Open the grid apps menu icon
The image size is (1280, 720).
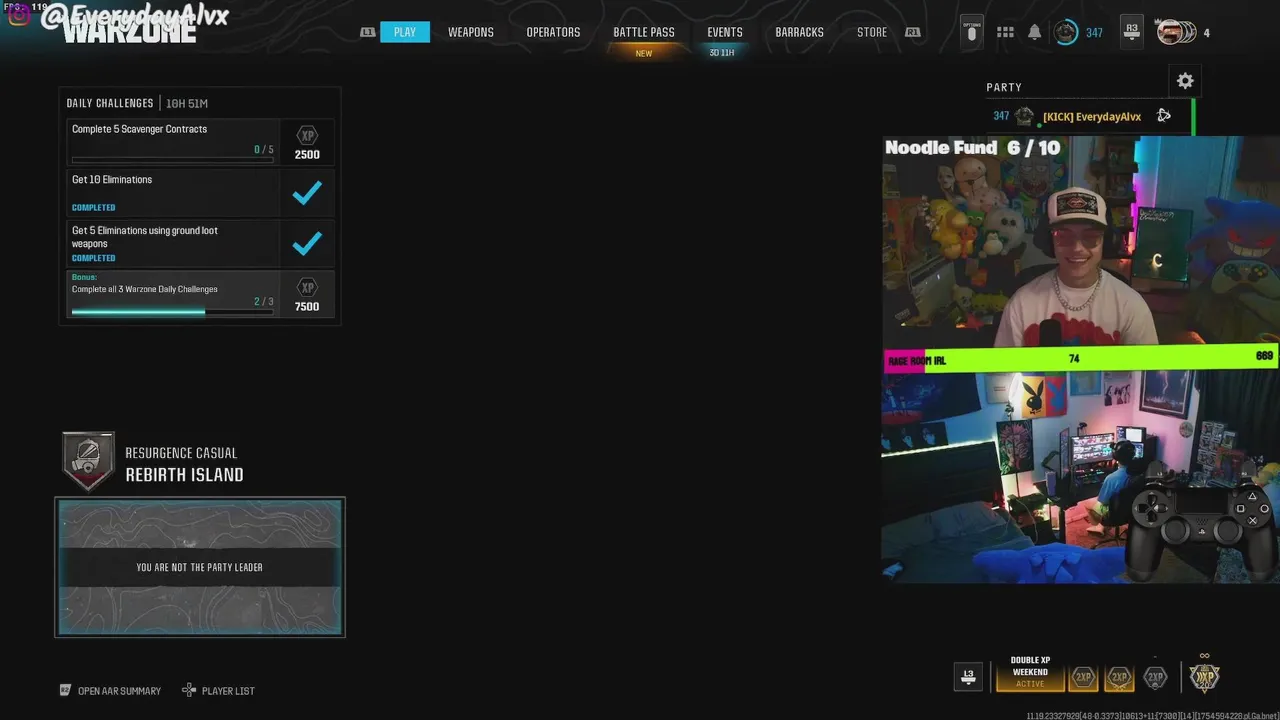(x=1005, y=33)
